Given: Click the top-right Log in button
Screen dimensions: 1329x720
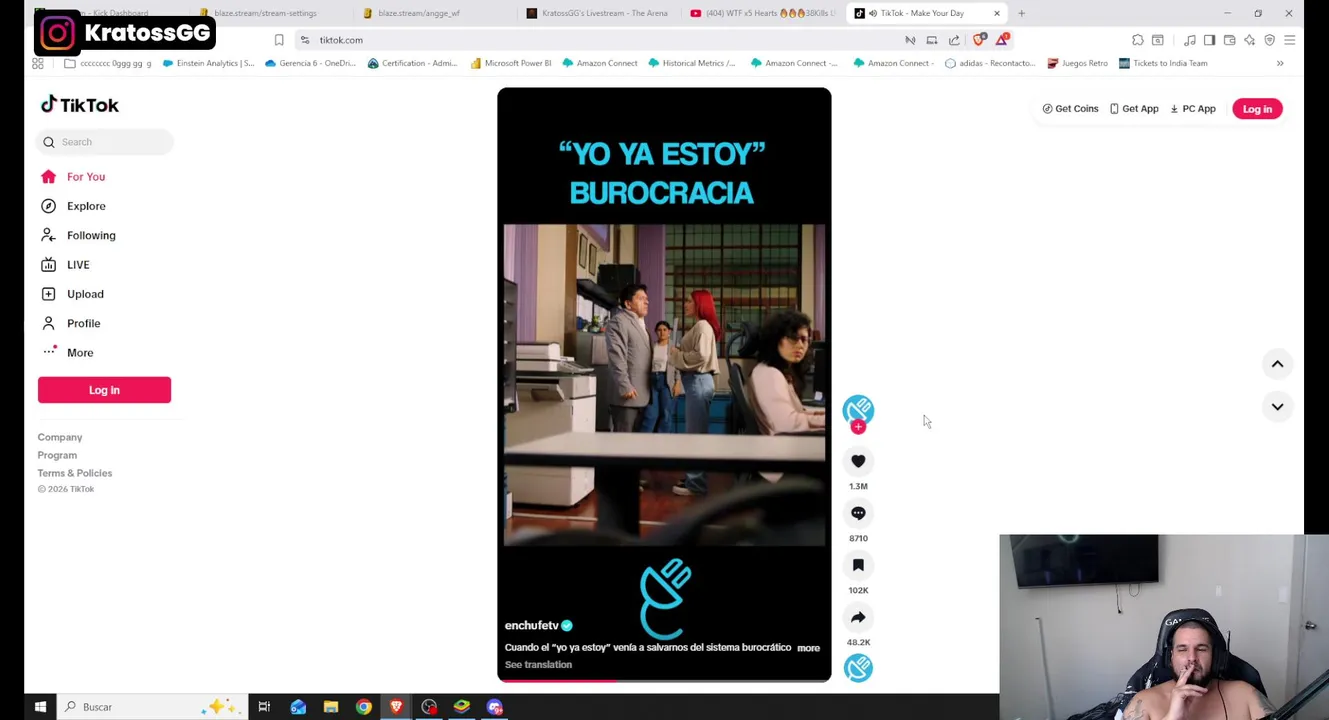Looking at the screenshot, I should tap(1257, 109).
